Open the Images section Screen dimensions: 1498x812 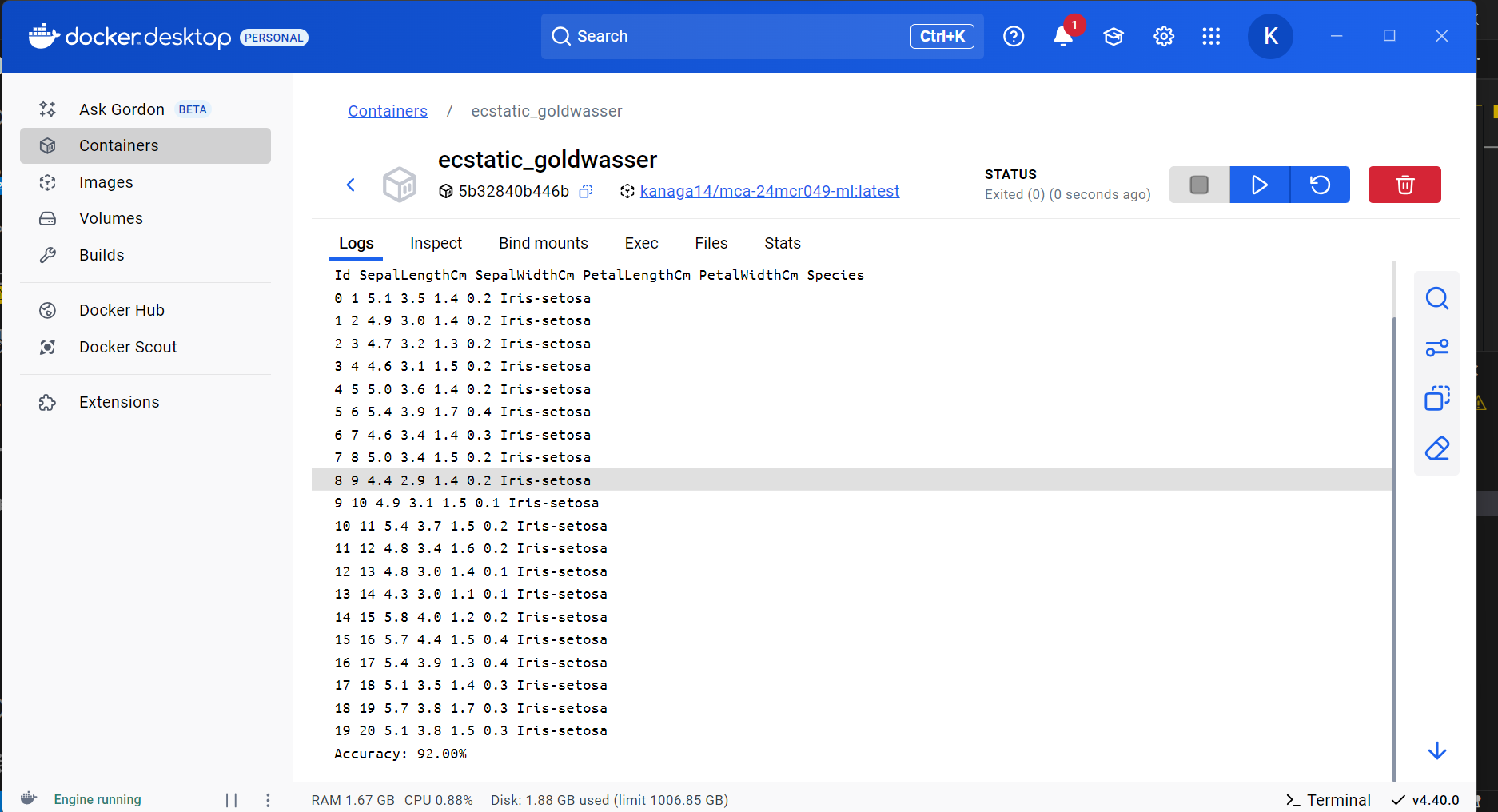pos(145,182)
